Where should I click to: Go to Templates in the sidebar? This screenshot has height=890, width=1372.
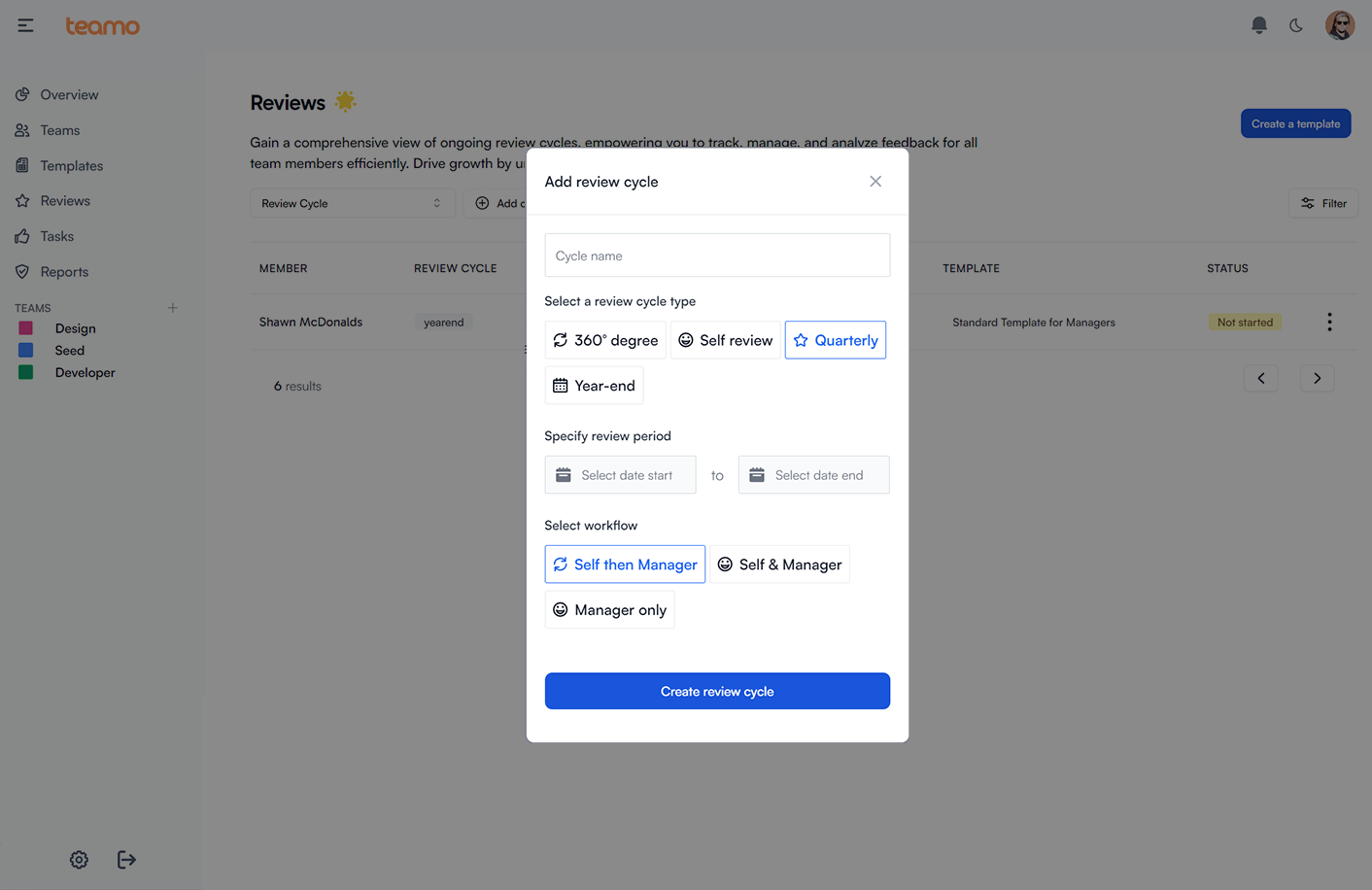pyautogui.click(x=71, y=166)
